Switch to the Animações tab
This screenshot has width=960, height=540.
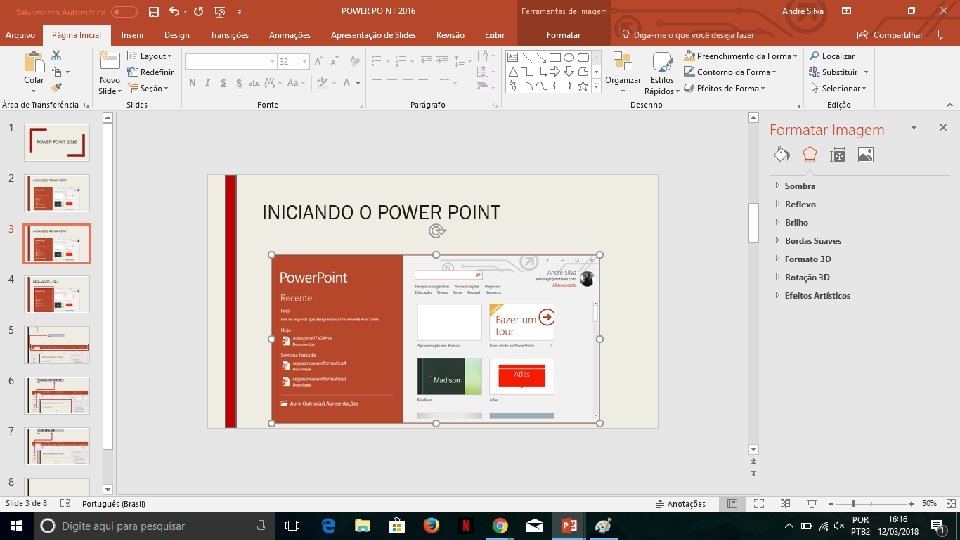coord(289,35)
